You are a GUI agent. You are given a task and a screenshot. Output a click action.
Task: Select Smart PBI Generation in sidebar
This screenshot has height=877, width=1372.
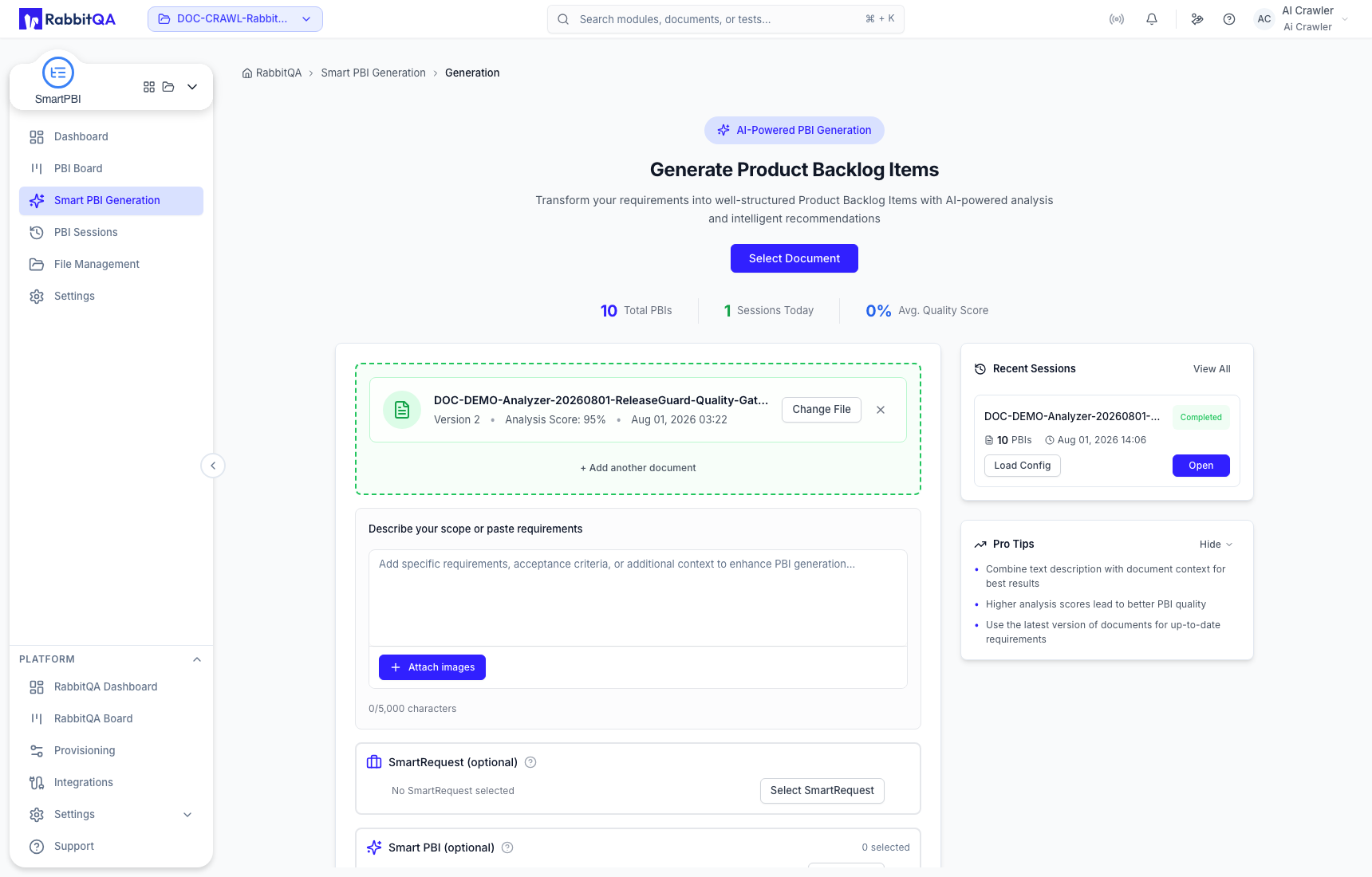click(x=111, y=201)
